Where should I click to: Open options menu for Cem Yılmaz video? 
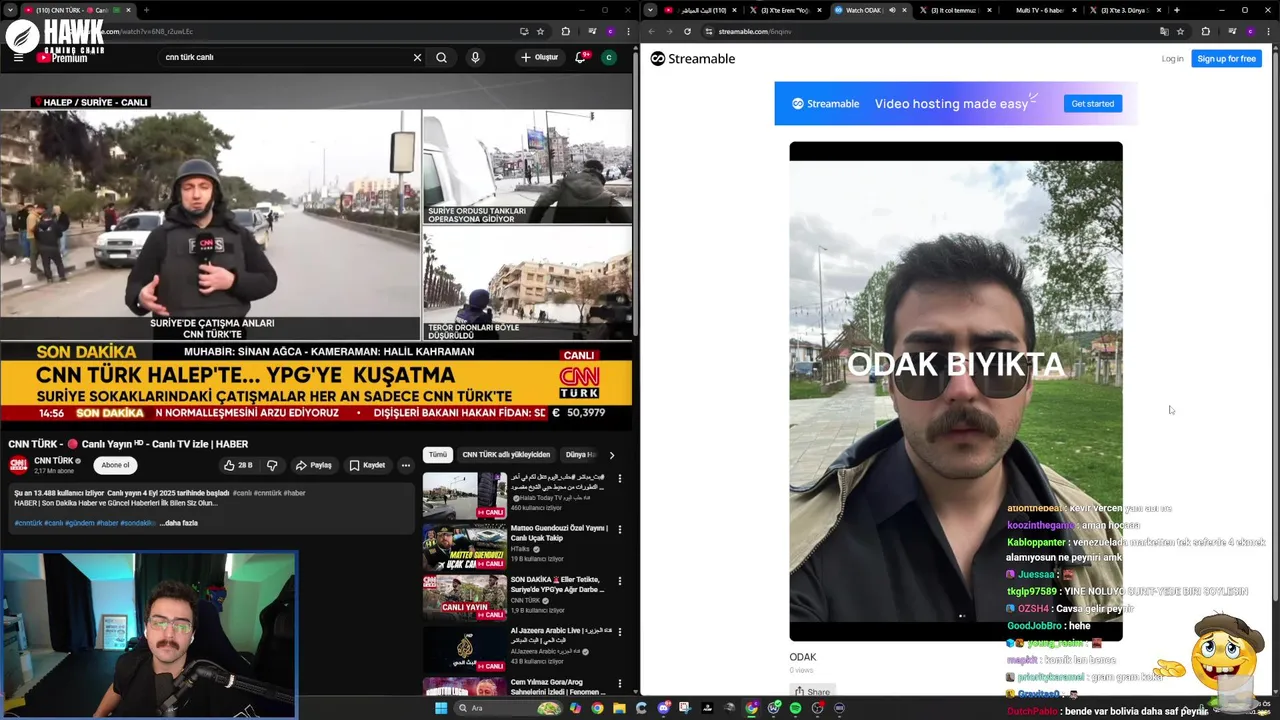(620, 684)
